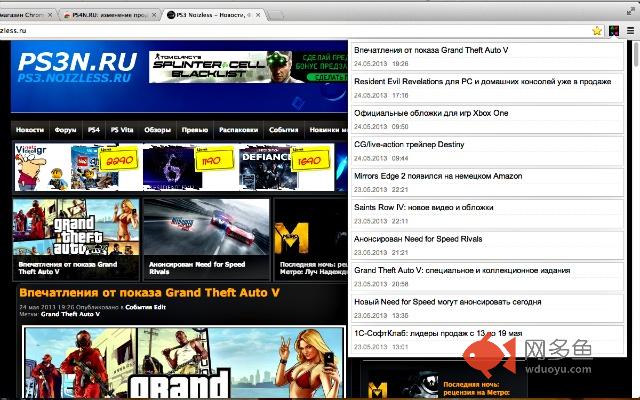The height and width of the screenshot is (400, 640).
Task: Open popup item Mirrors Edge 2 на Amazon
Action: tap(487, 182)
